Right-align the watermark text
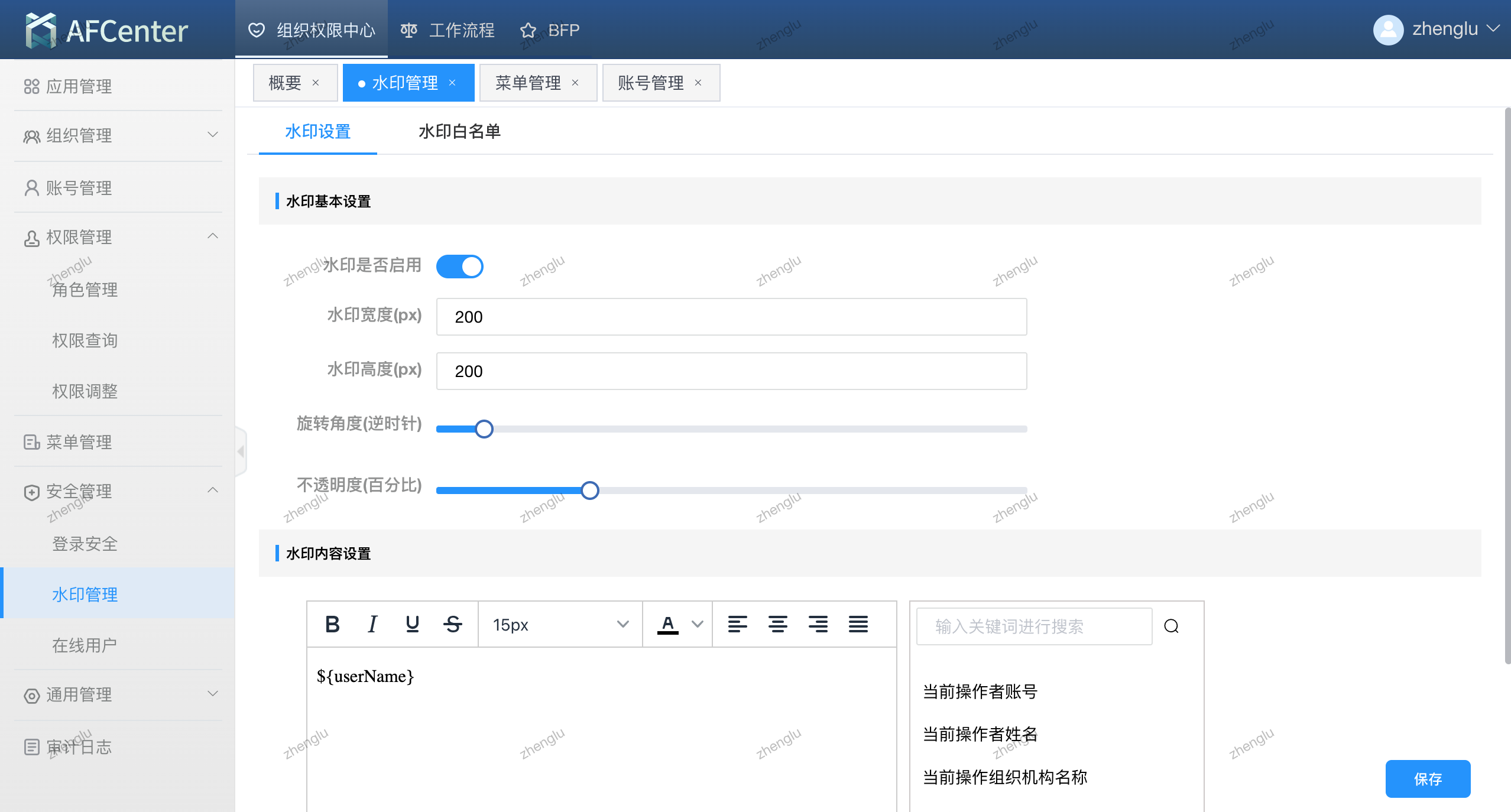The height and width of the screenshot is (812, 1511). [x=818, y=624]
